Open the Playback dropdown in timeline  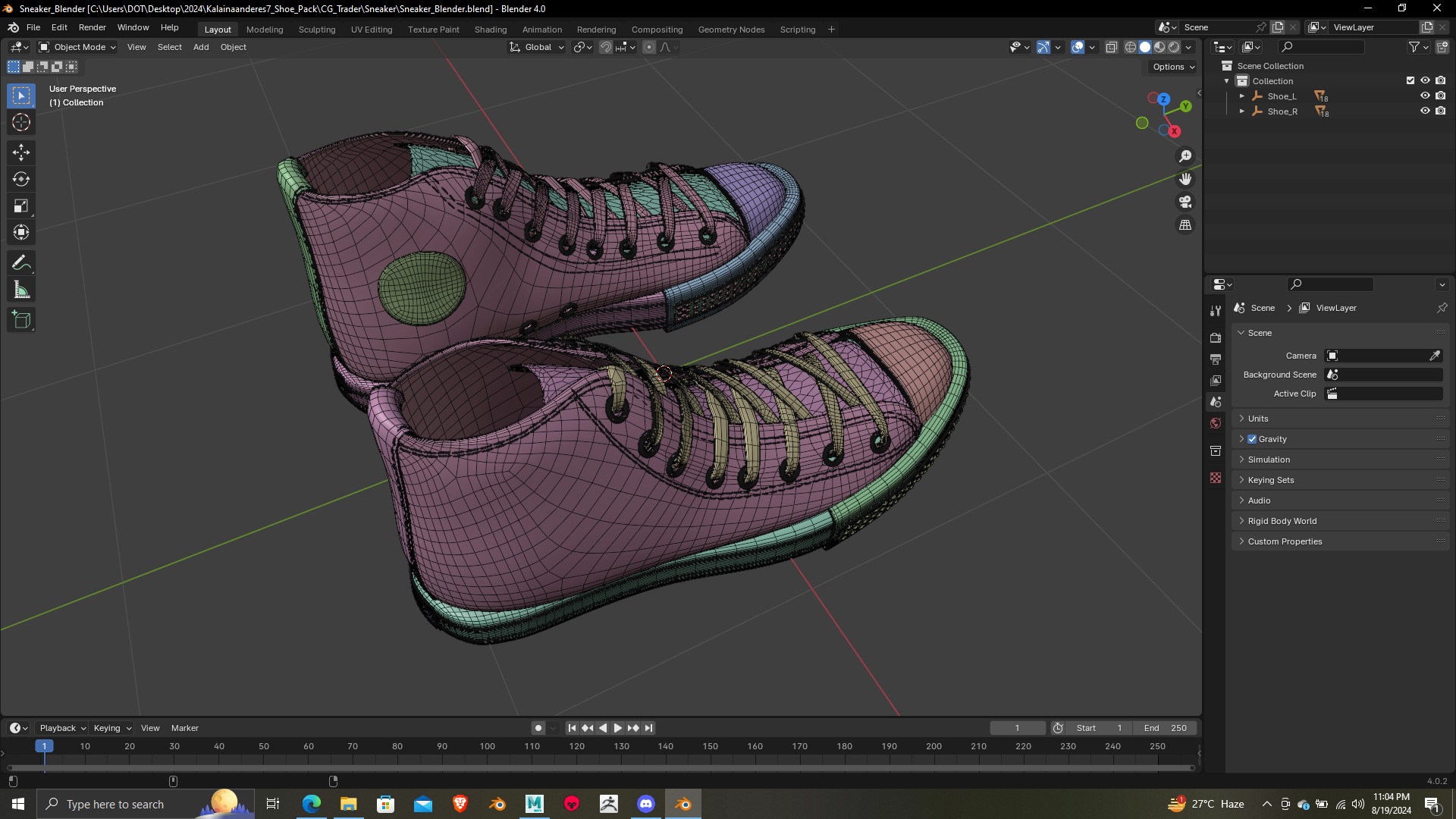tap(62, 728)
